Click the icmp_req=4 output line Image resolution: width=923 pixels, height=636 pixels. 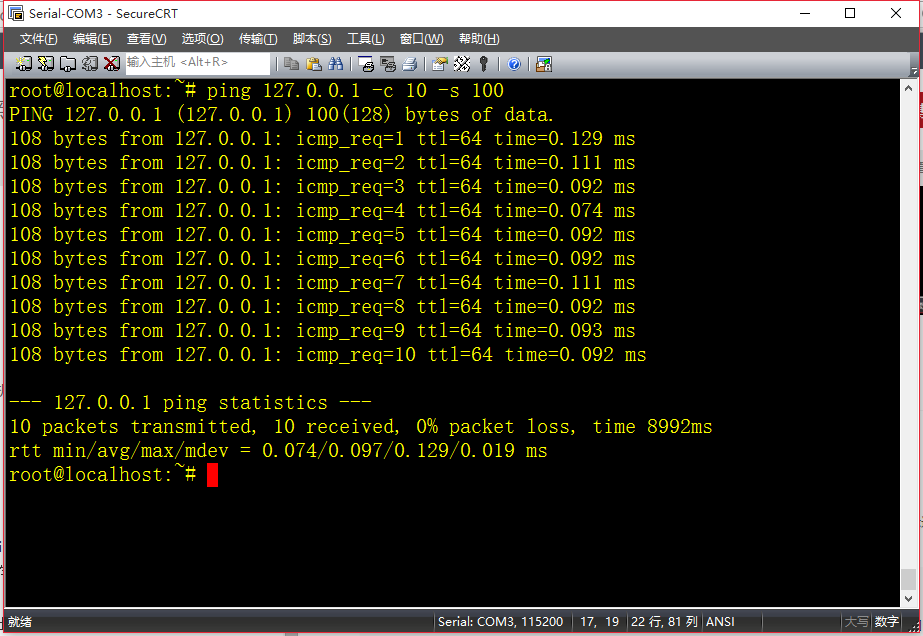(x=323, y=211)
